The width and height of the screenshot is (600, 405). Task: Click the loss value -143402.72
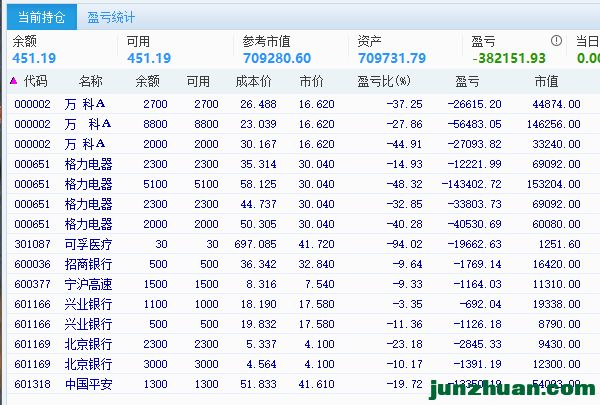(471, 184)
